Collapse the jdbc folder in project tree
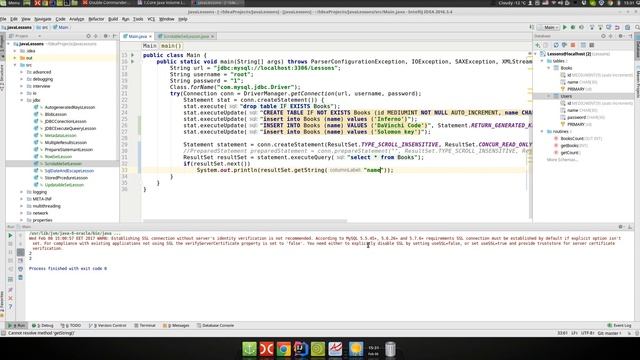The image size is (640, 360). click(x=22, y=100)
